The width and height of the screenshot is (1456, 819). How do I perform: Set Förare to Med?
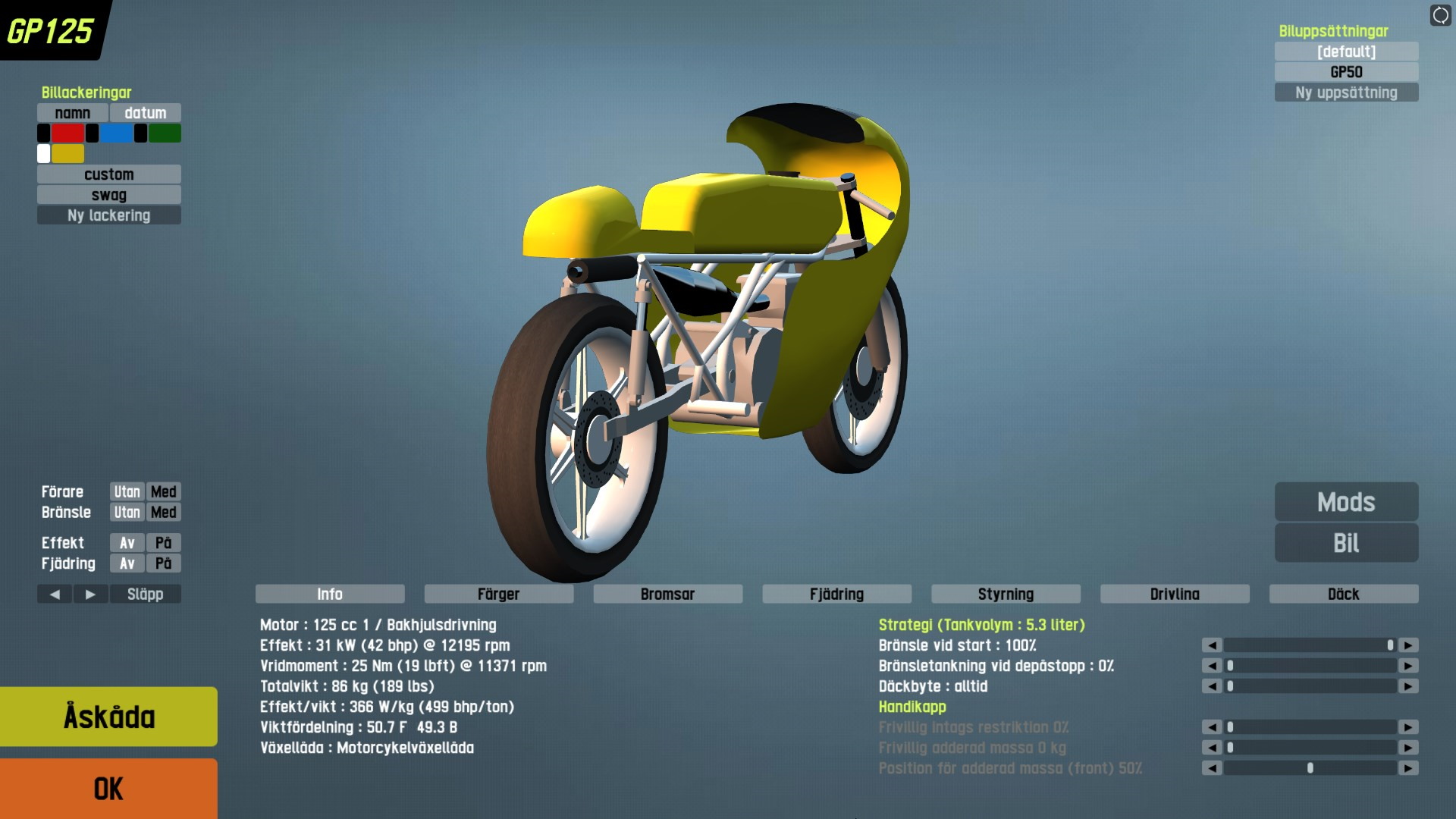click(x=163, y=491)
